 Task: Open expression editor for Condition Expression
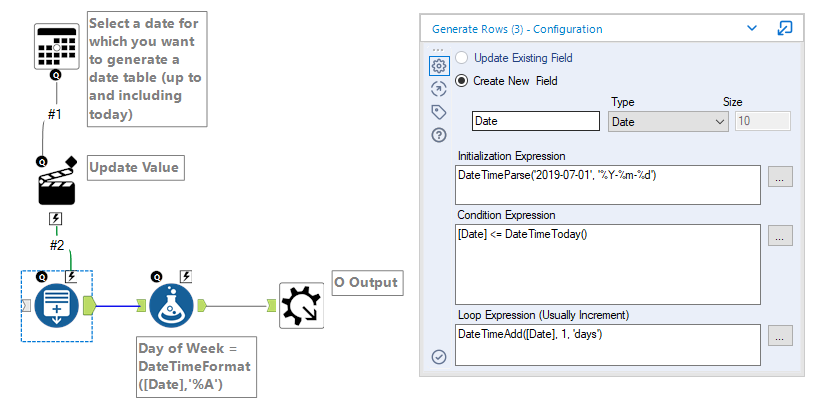[x=781, y=236]
